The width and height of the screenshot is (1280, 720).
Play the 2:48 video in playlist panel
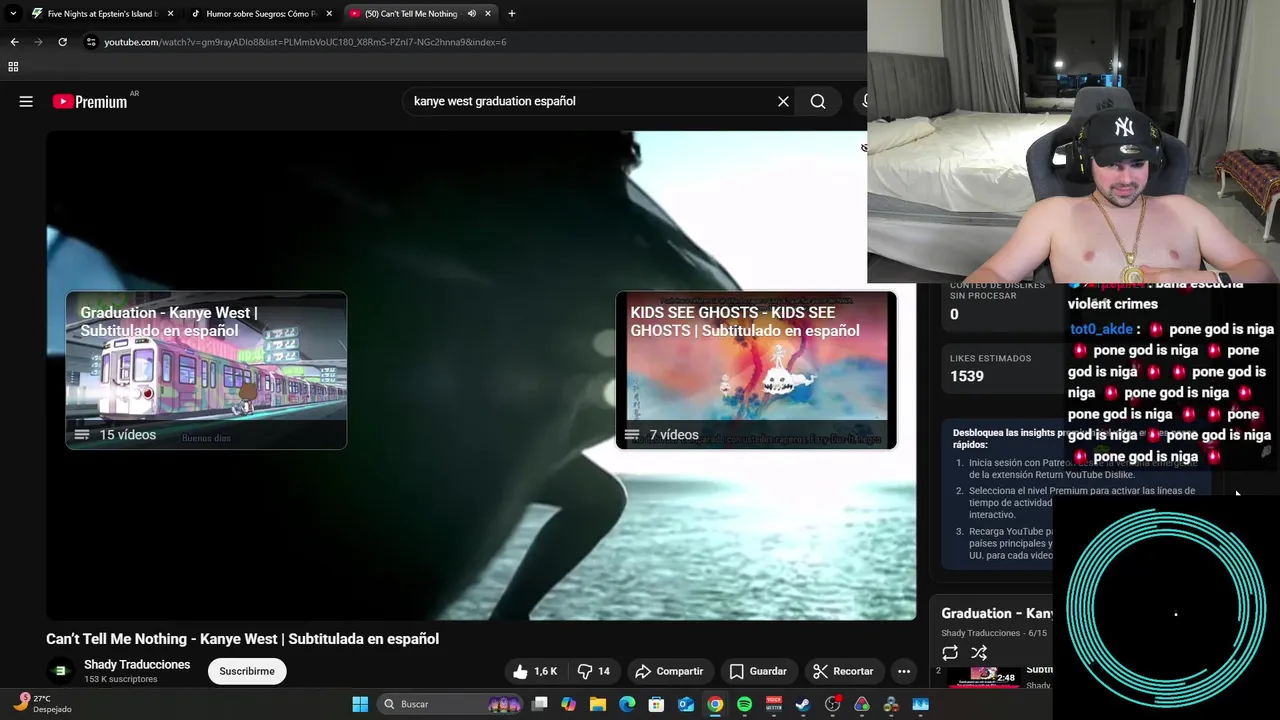pyautogui.click(x=983, y=677)
